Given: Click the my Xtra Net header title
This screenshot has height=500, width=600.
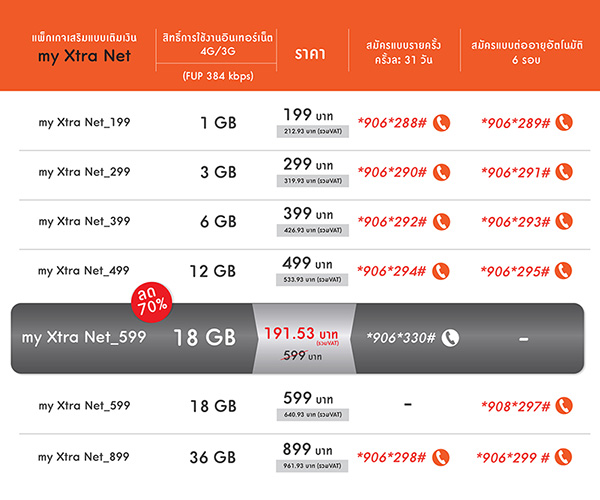Looking at the screenshot, I should pos(78,56).
